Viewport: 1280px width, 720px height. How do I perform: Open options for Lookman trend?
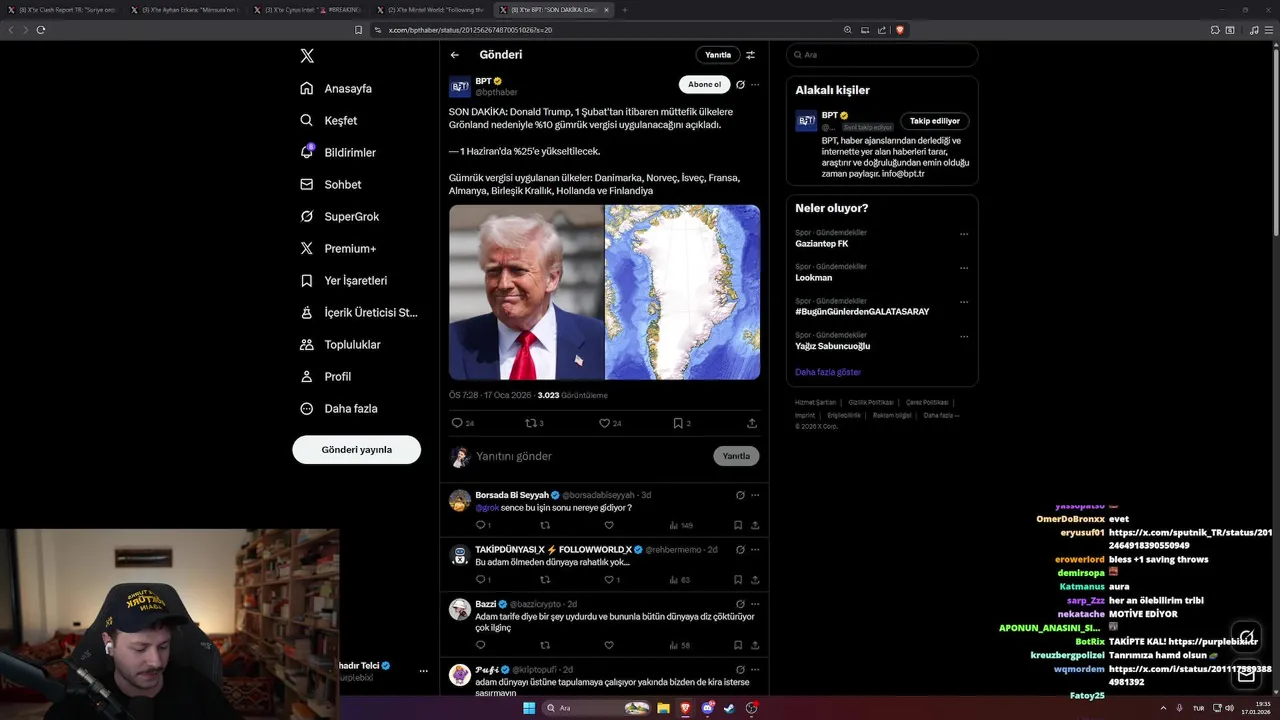coord(964,268)
